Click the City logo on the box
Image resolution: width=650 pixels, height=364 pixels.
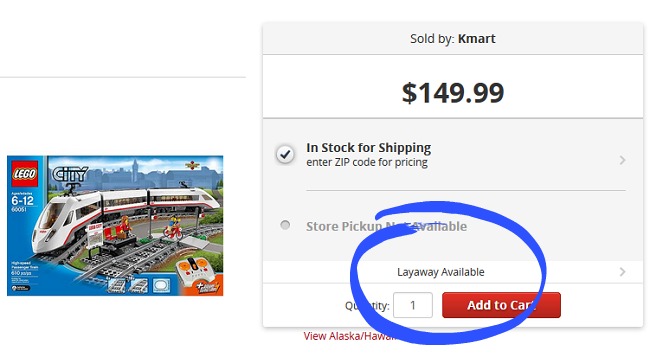pos(70,174)
